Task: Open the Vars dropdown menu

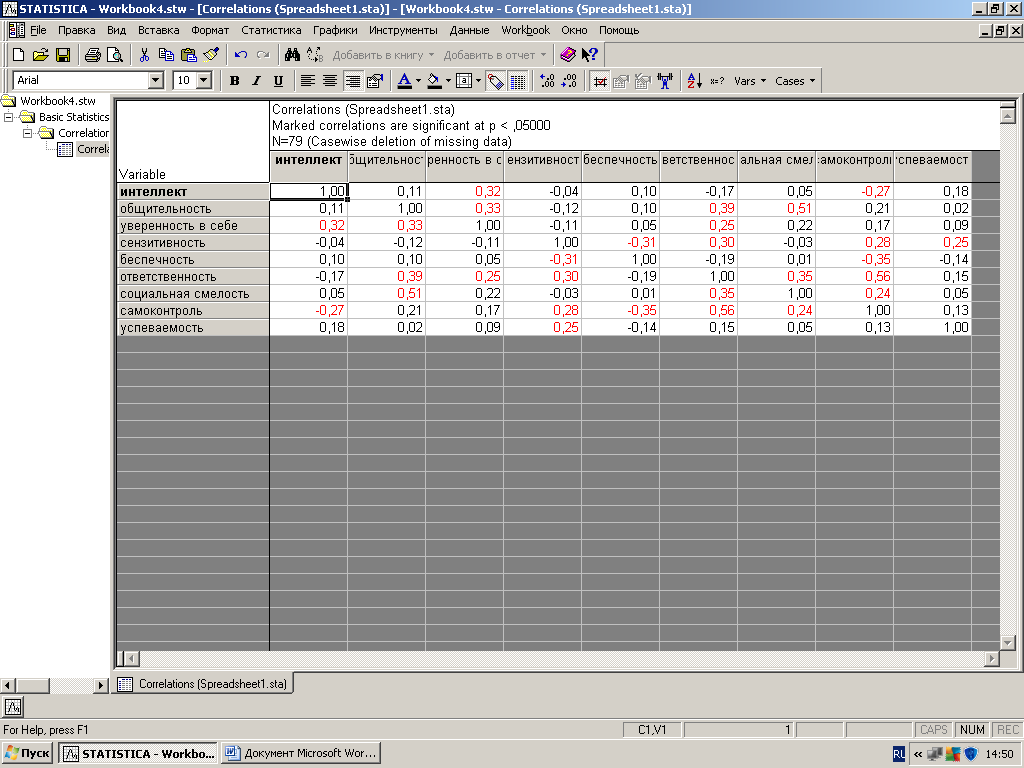Action: (750, 81)
